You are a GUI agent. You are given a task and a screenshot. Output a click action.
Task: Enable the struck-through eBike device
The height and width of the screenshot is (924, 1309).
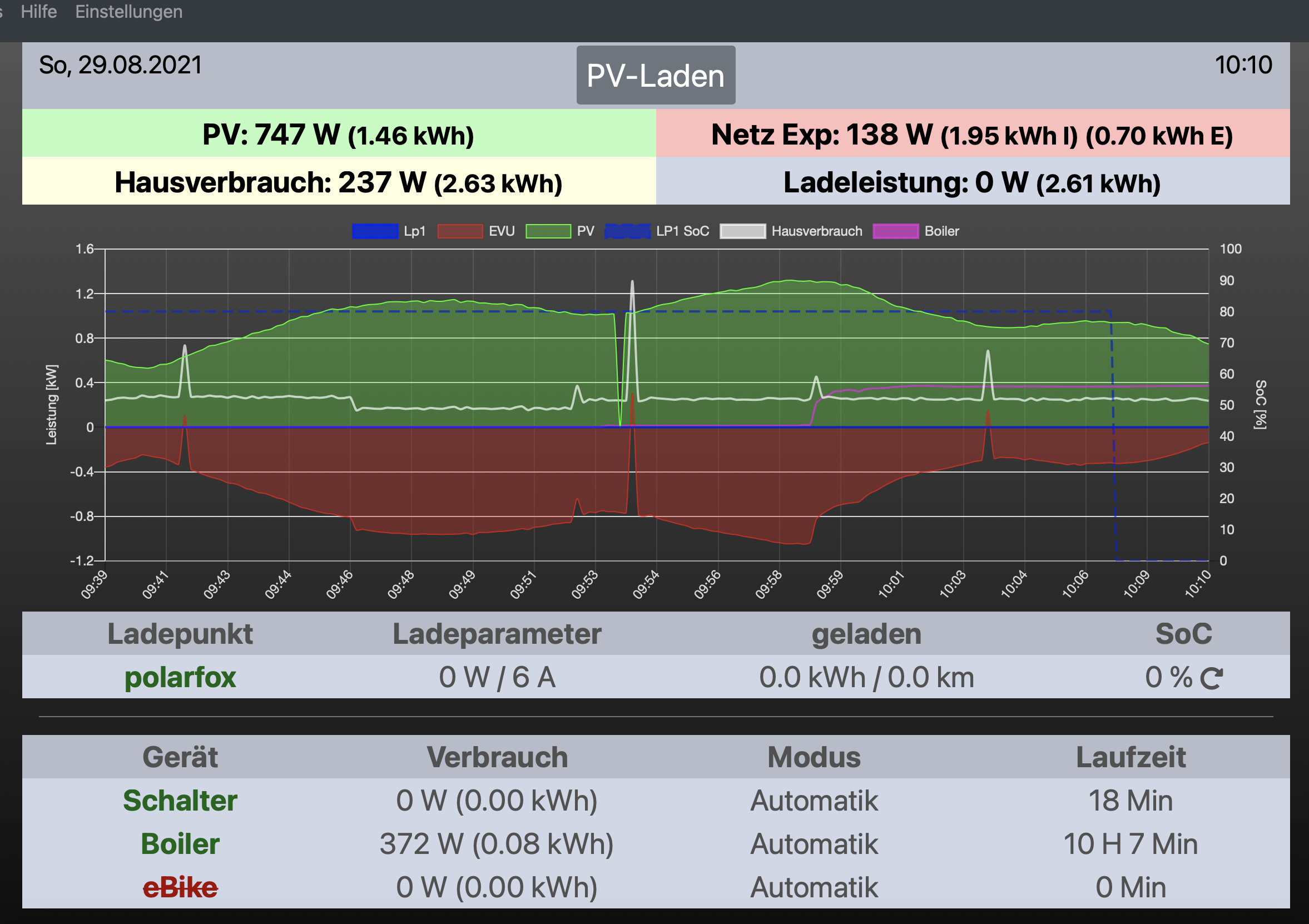pyautogui.click(x=180, y=887)
